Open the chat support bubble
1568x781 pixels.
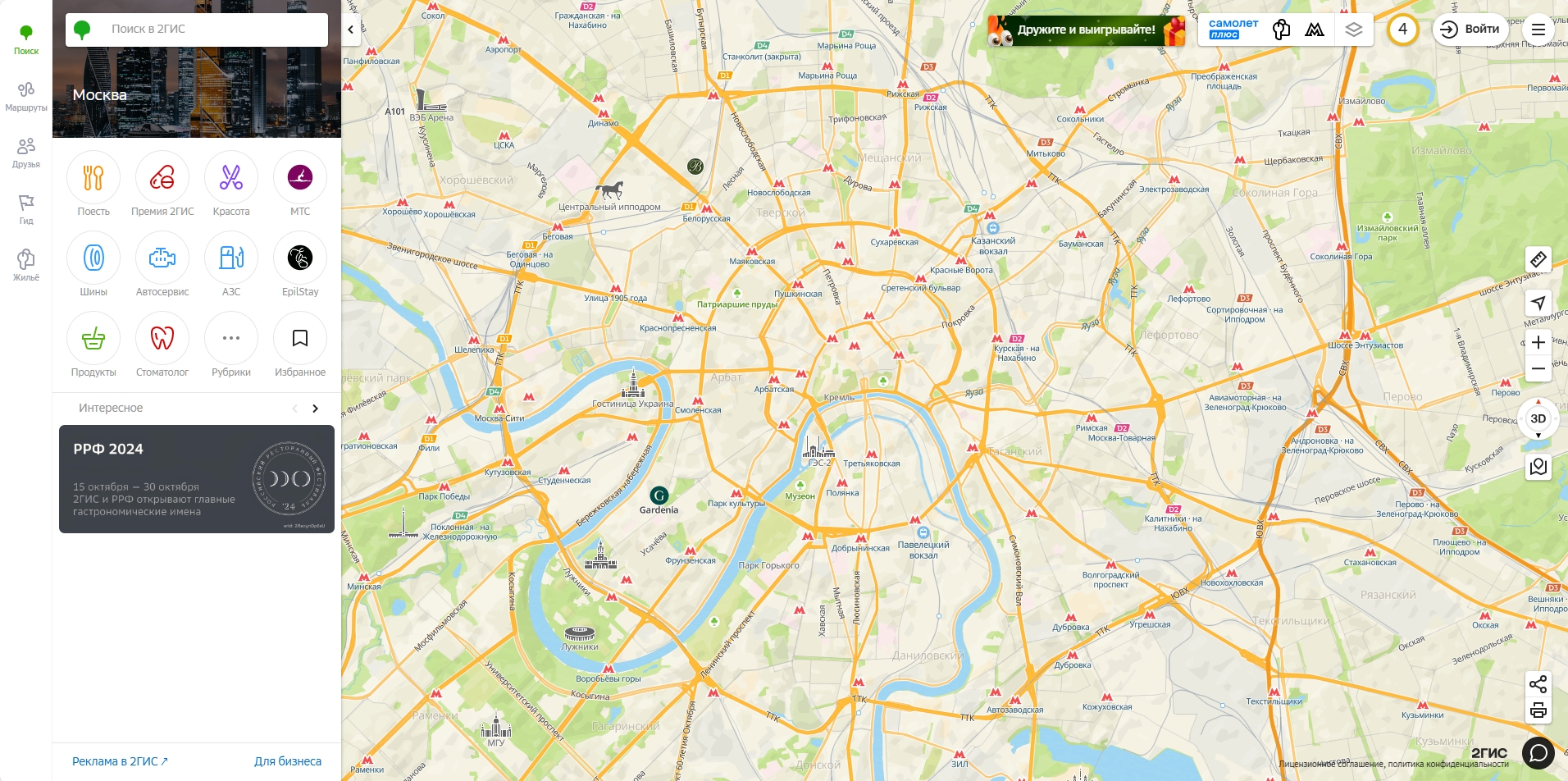(x=1538, y=752)
